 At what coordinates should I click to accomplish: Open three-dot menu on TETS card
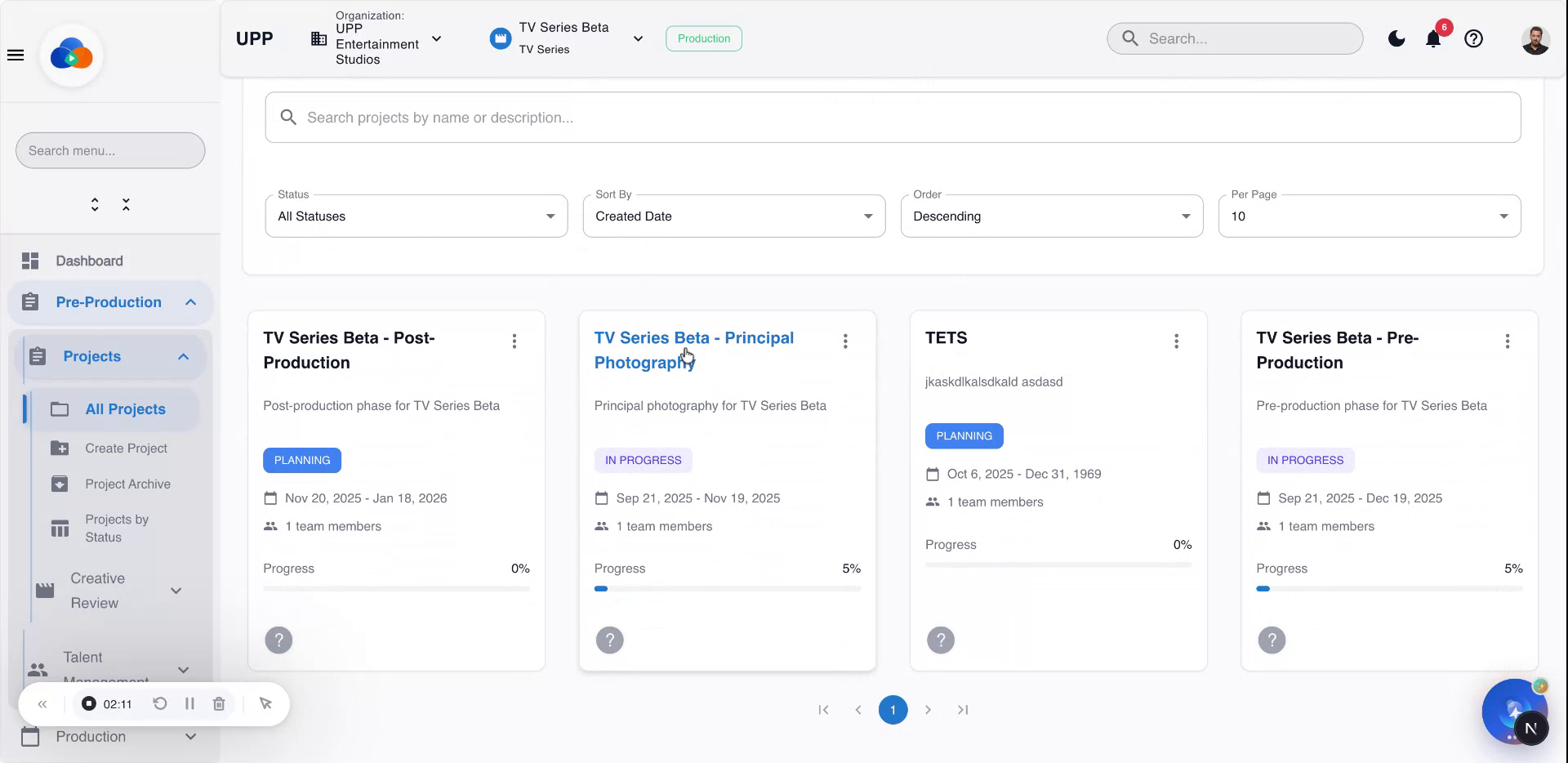click(x=1176, y=341)
